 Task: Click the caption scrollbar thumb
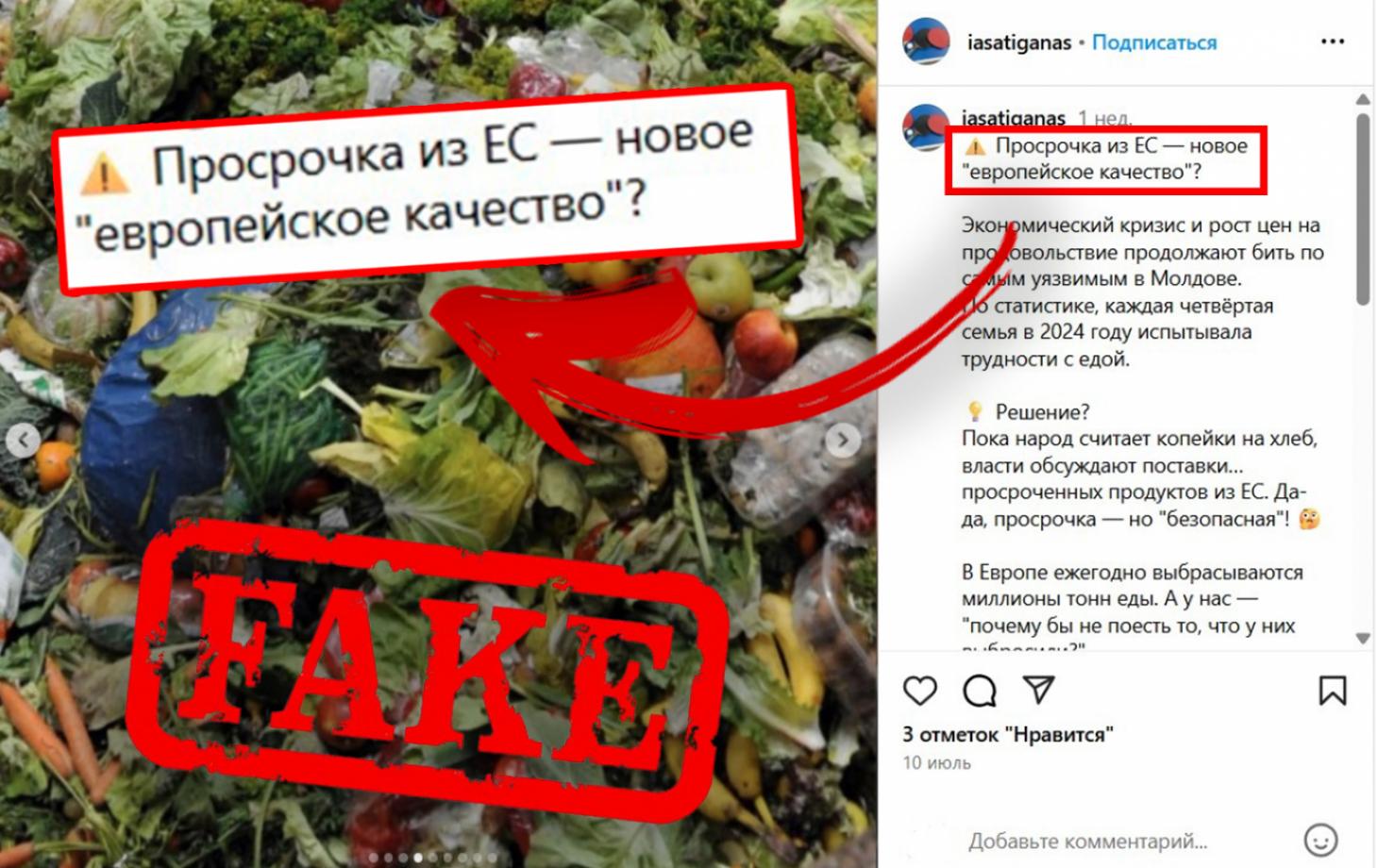tap(1362, 209)
